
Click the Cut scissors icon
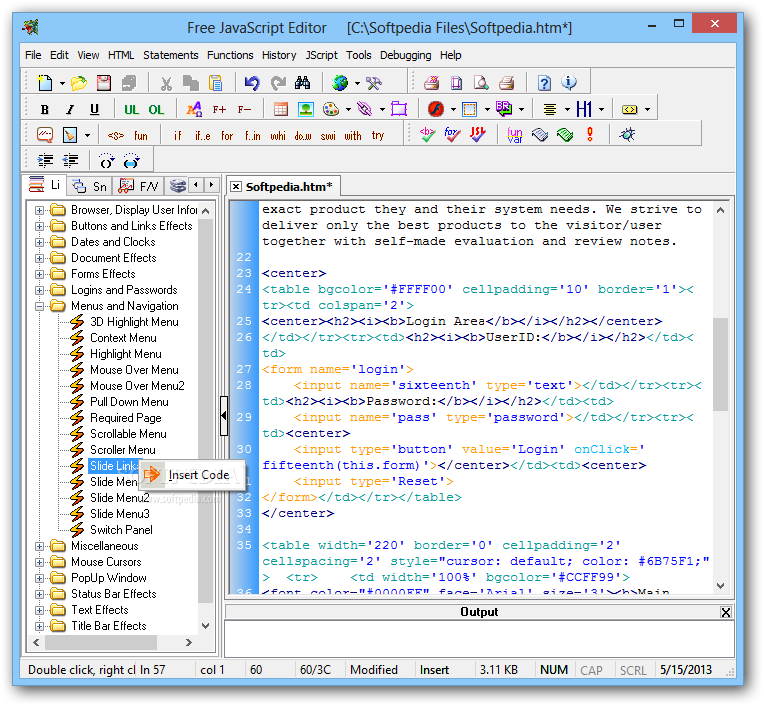[166, 83]
